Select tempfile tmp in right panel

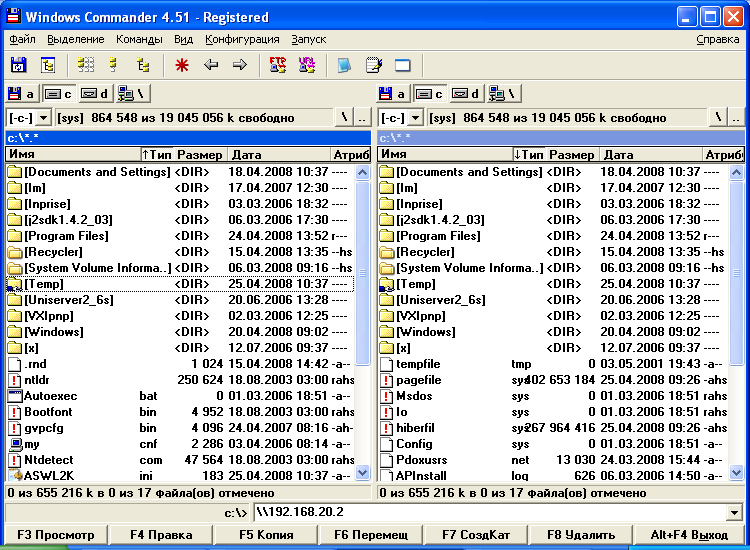[553, 364]
